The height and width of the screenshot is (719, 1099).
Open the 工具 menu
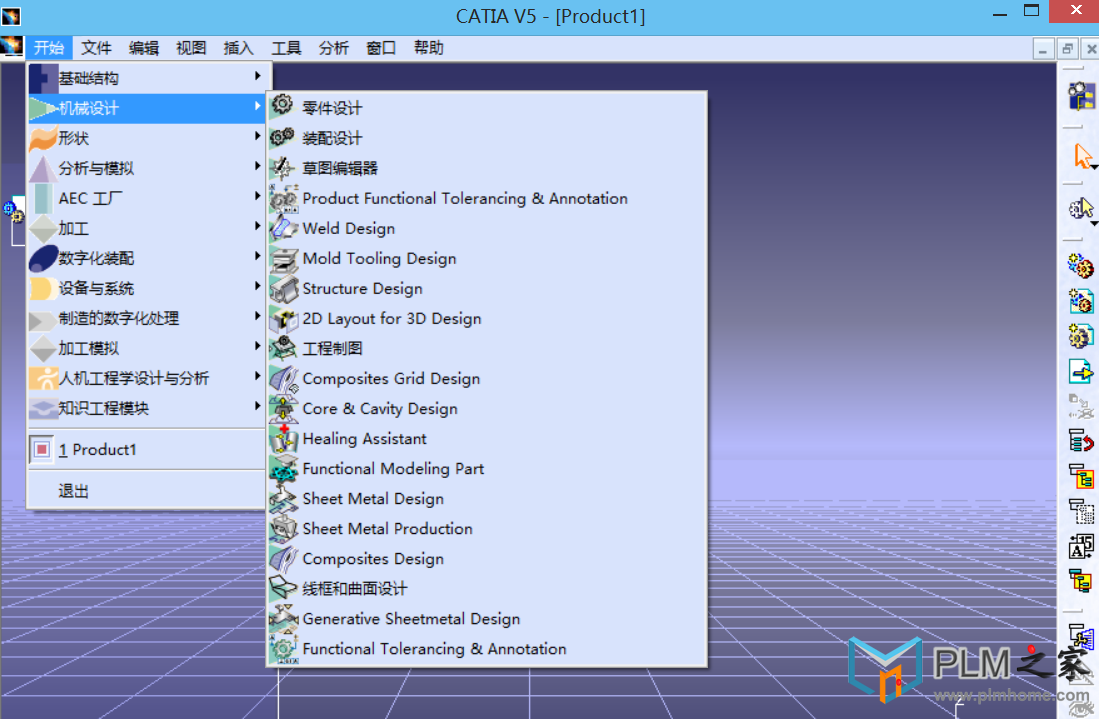point(286,48)
